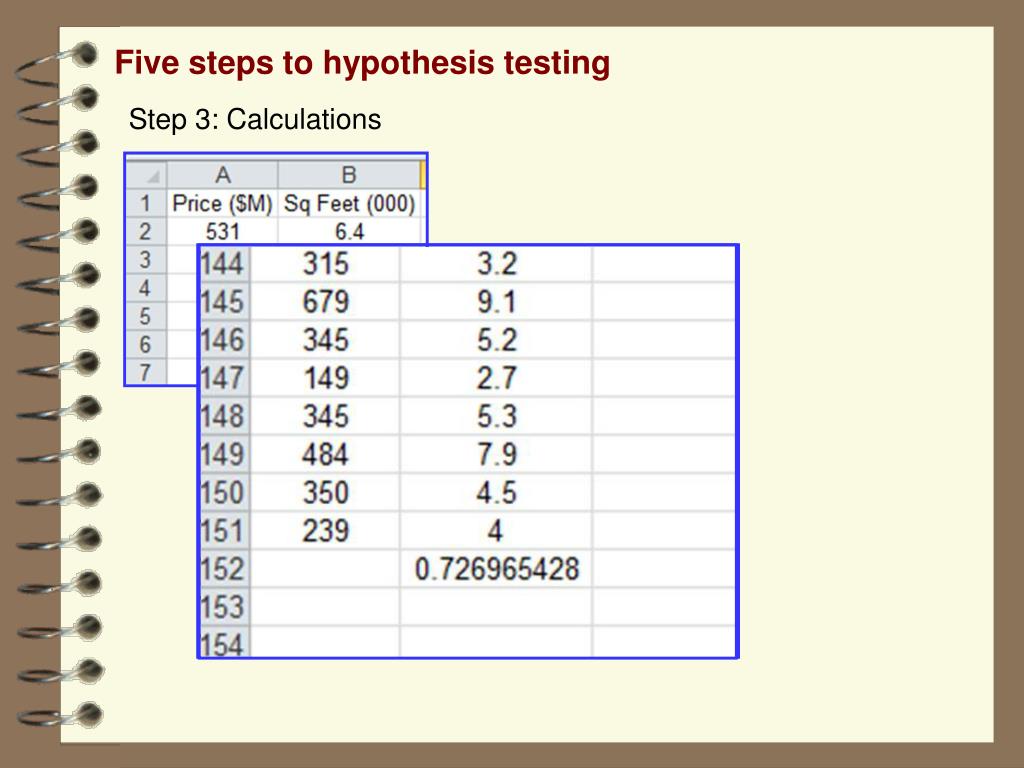Select row header 149
1024x768 pixels.
224,454
